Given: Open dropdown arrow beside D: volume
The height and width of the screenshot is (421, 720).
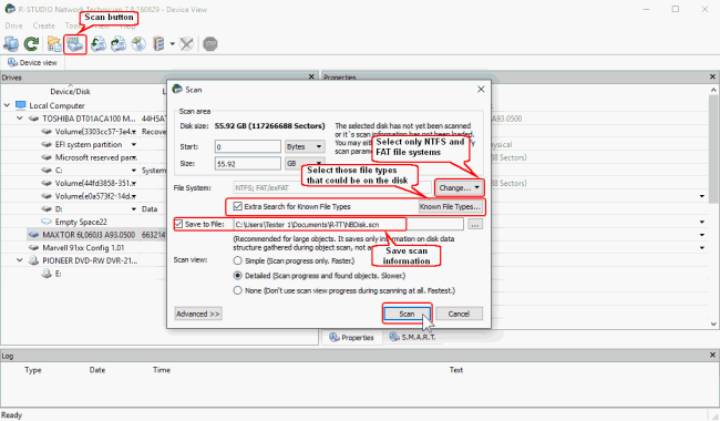Looking at the screenshot, I should tap(134, 209).
